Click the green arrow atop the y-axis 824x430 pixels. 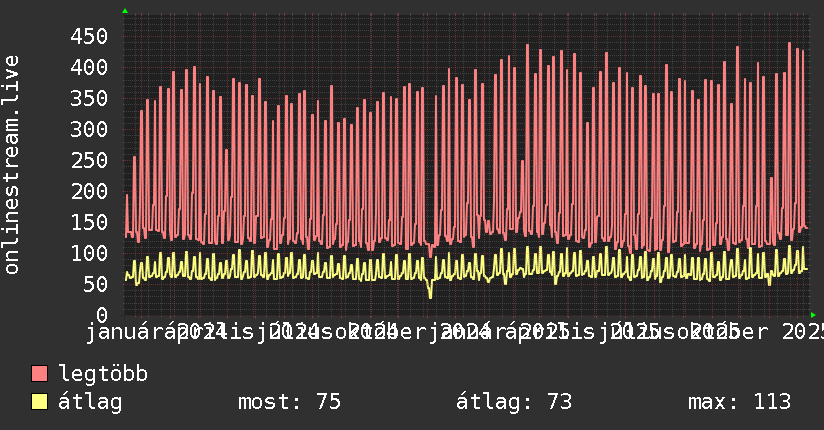pos(125,11)
